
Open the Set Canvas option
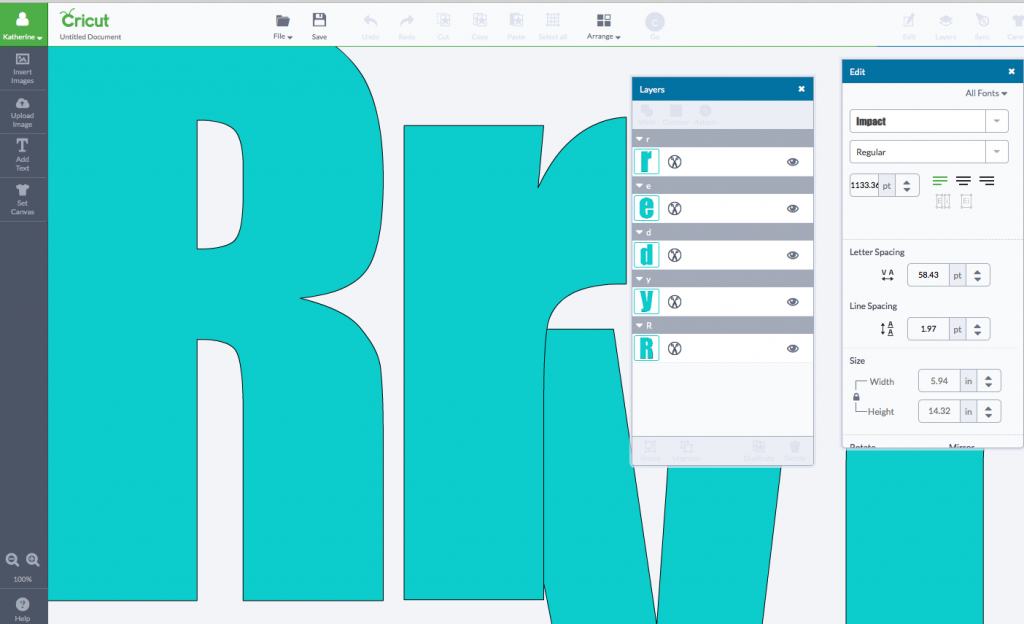coord(22,199)
